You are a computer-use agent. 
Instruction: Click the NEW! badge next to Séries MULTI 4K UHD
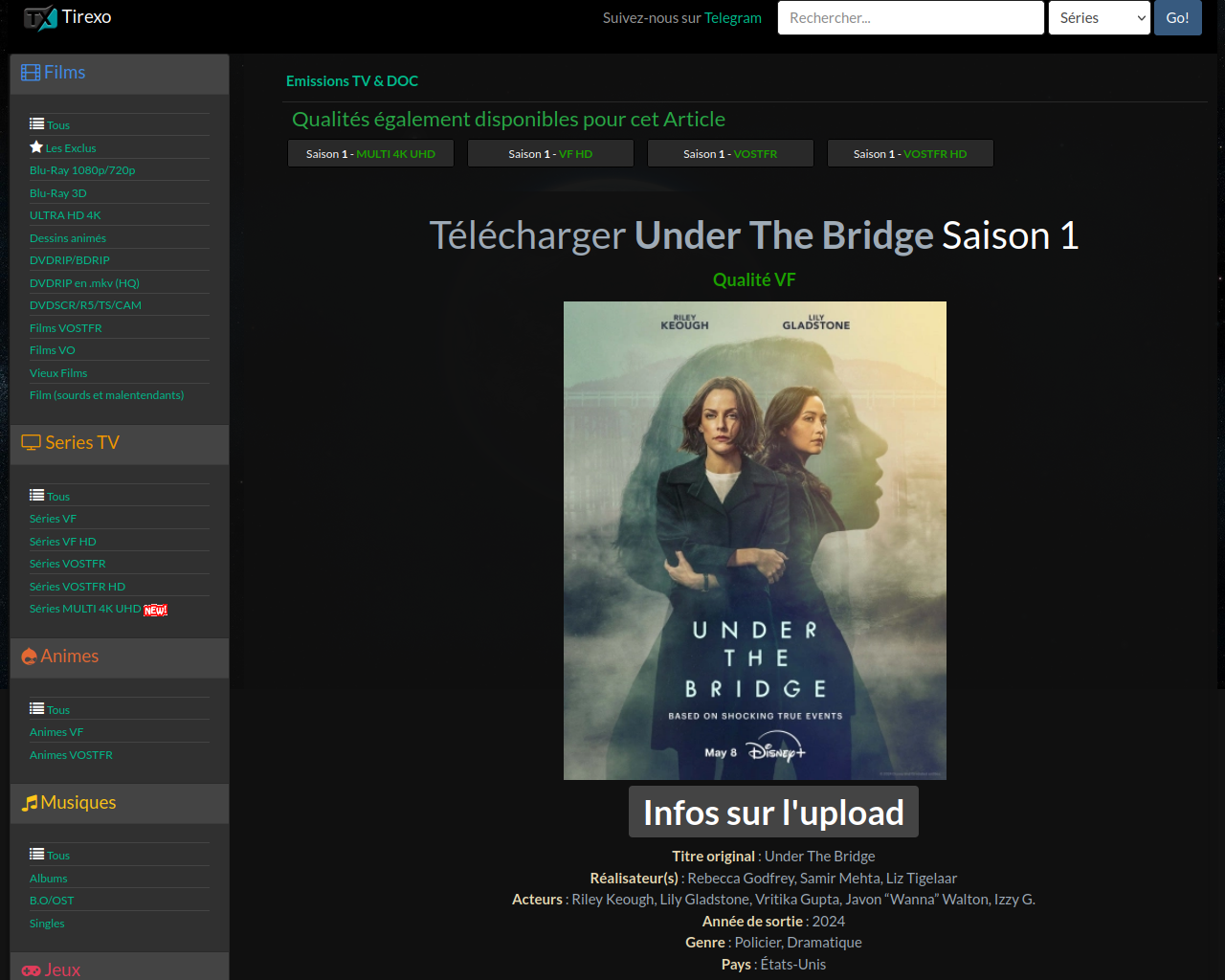pyautogui.click(x=156, y=610)
